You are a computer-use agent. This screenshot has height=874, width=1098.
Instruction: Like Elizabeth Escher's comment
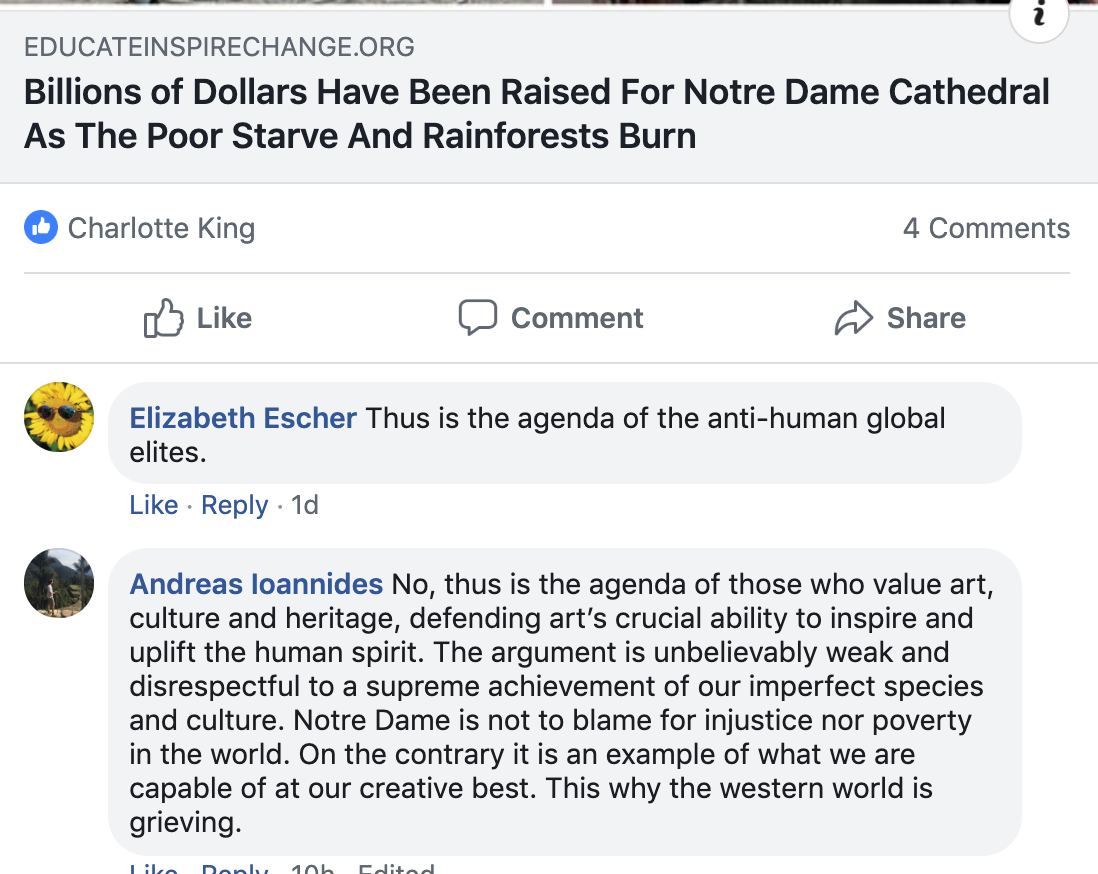(x=153, y=505)
